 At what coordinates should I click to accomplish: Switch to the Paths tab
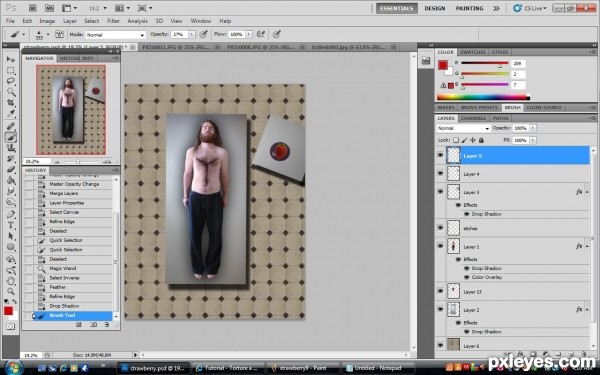click(x=500, y=118)
